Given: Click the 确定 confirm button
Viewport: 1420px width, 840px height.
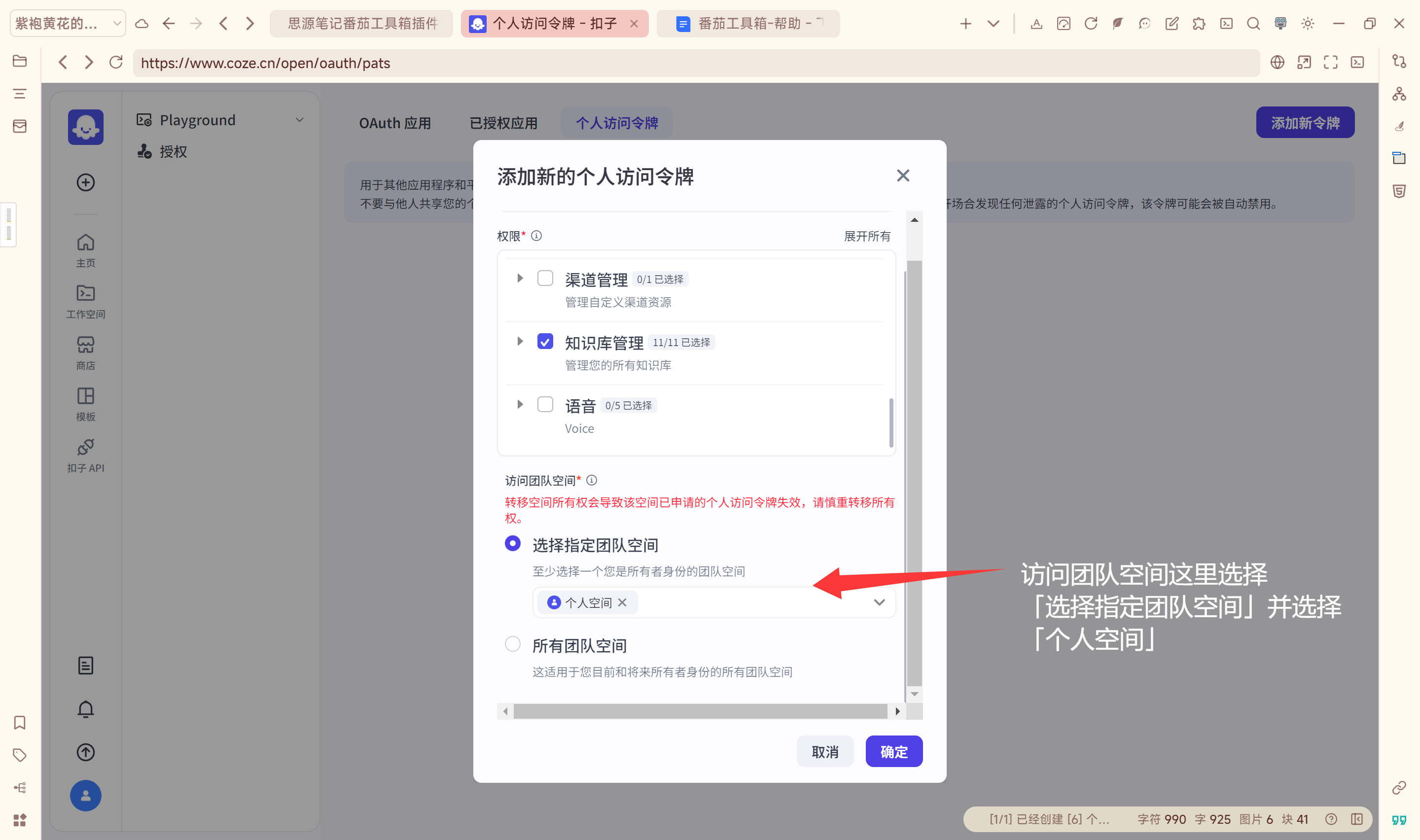Looking at the screenshot, I should tap(893, 751).
